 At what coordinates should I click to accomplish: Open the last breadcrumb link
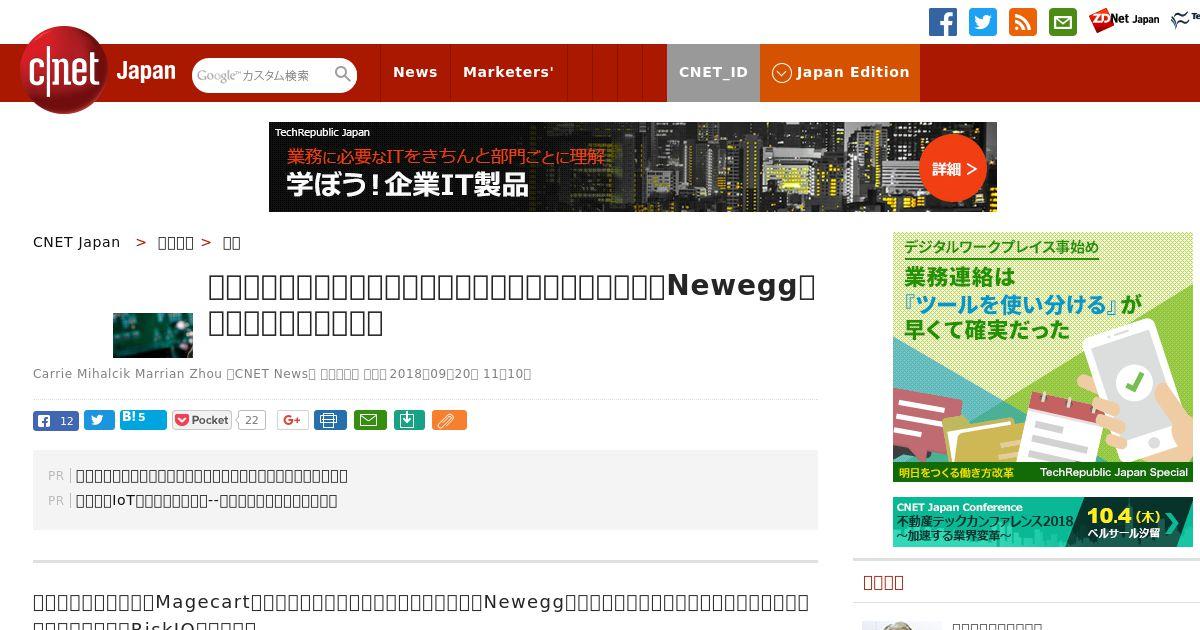click(x=231, y=242)
